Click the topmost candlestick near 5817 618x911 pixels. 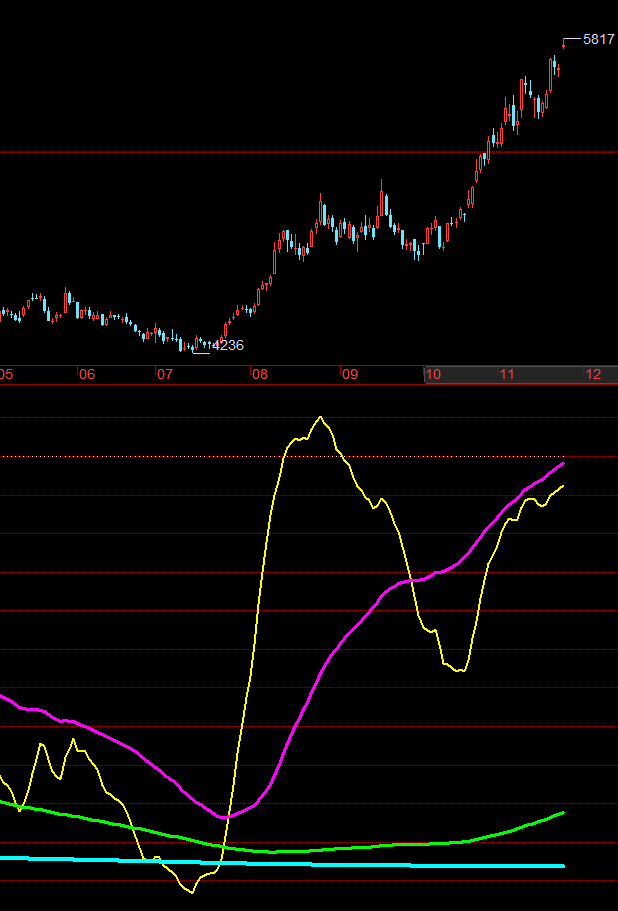point(563,44)
